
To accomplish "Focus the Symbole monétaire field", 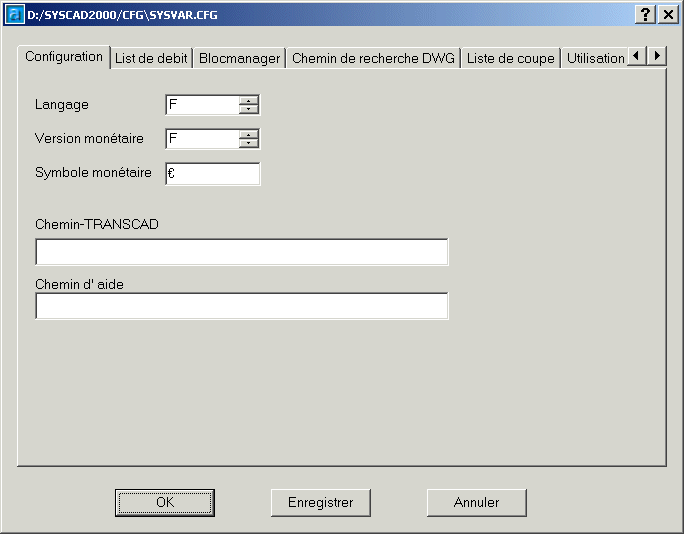I will point(212,174).
